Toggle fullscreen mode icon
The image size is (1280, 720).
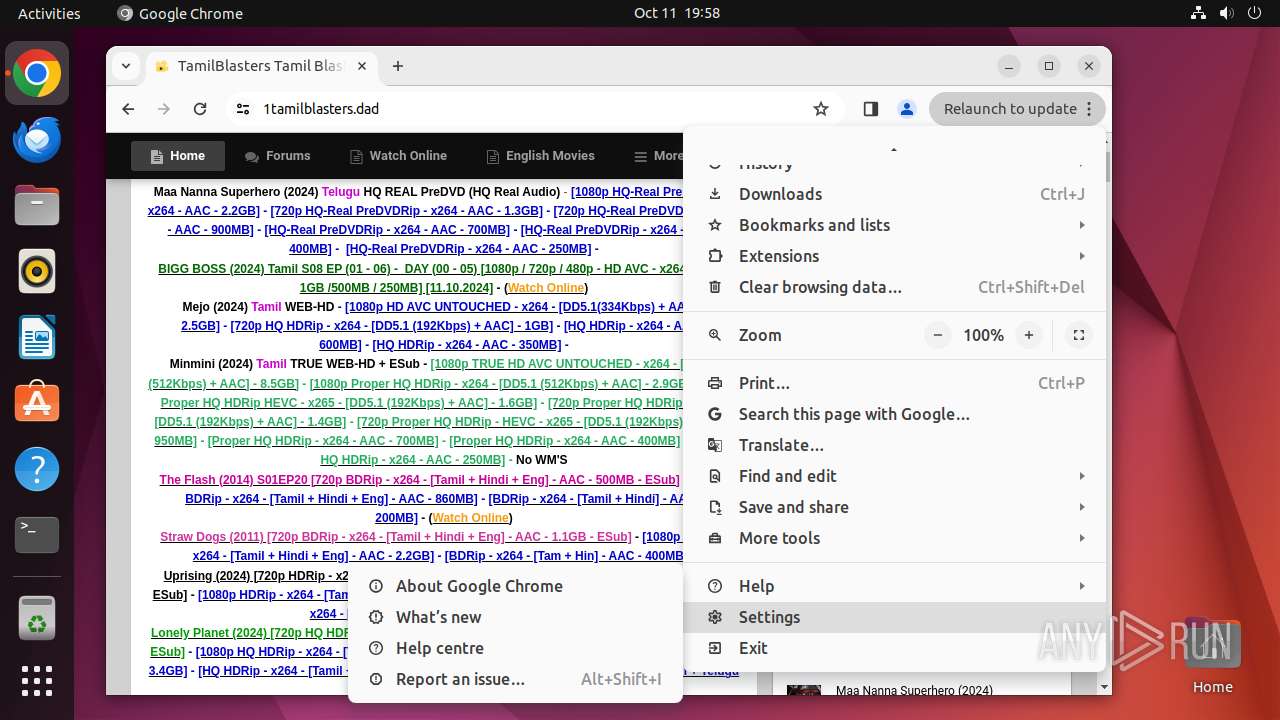pyautogui.click(x=1079, y=335)
